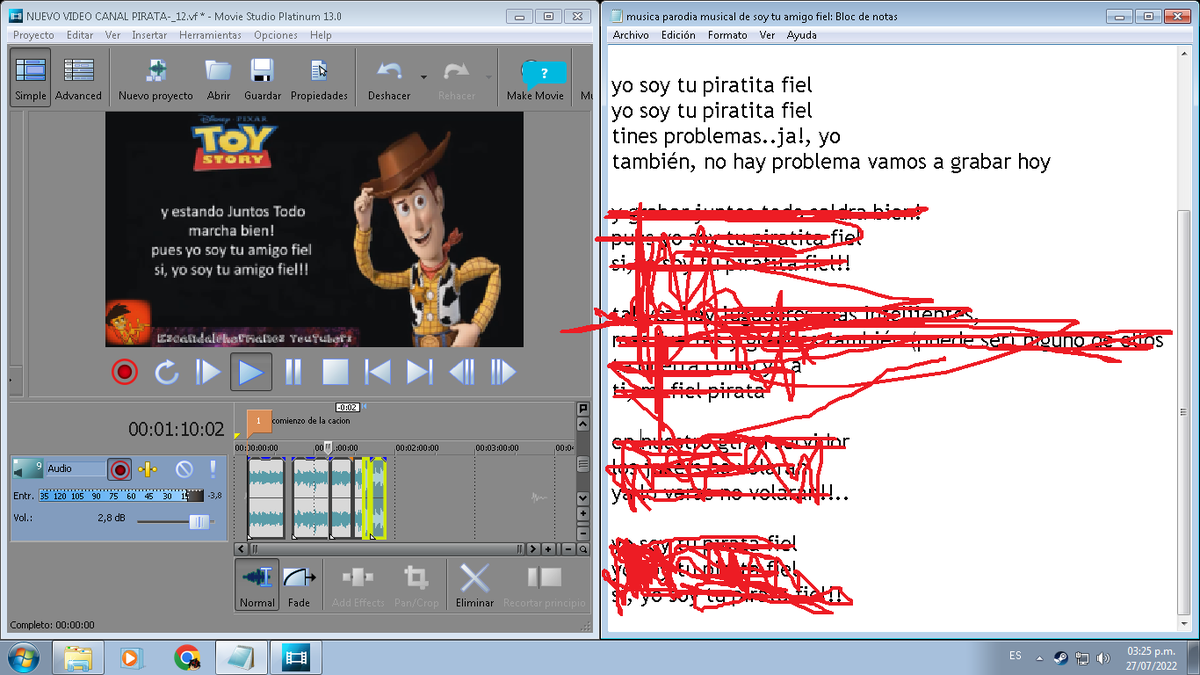This screenshot has width=1200, height=675.
Task: Go to end of project
Action: pos(419,373)
